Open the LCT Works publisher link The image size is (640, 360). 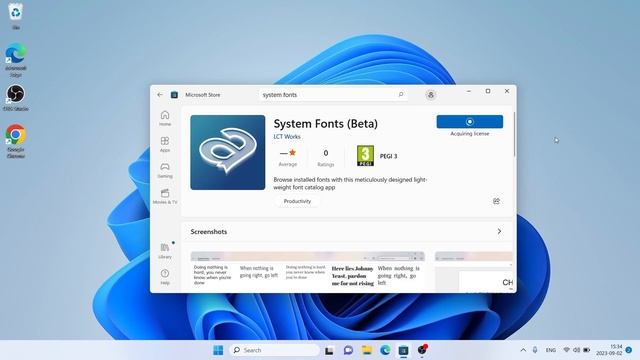click(287, 137)
